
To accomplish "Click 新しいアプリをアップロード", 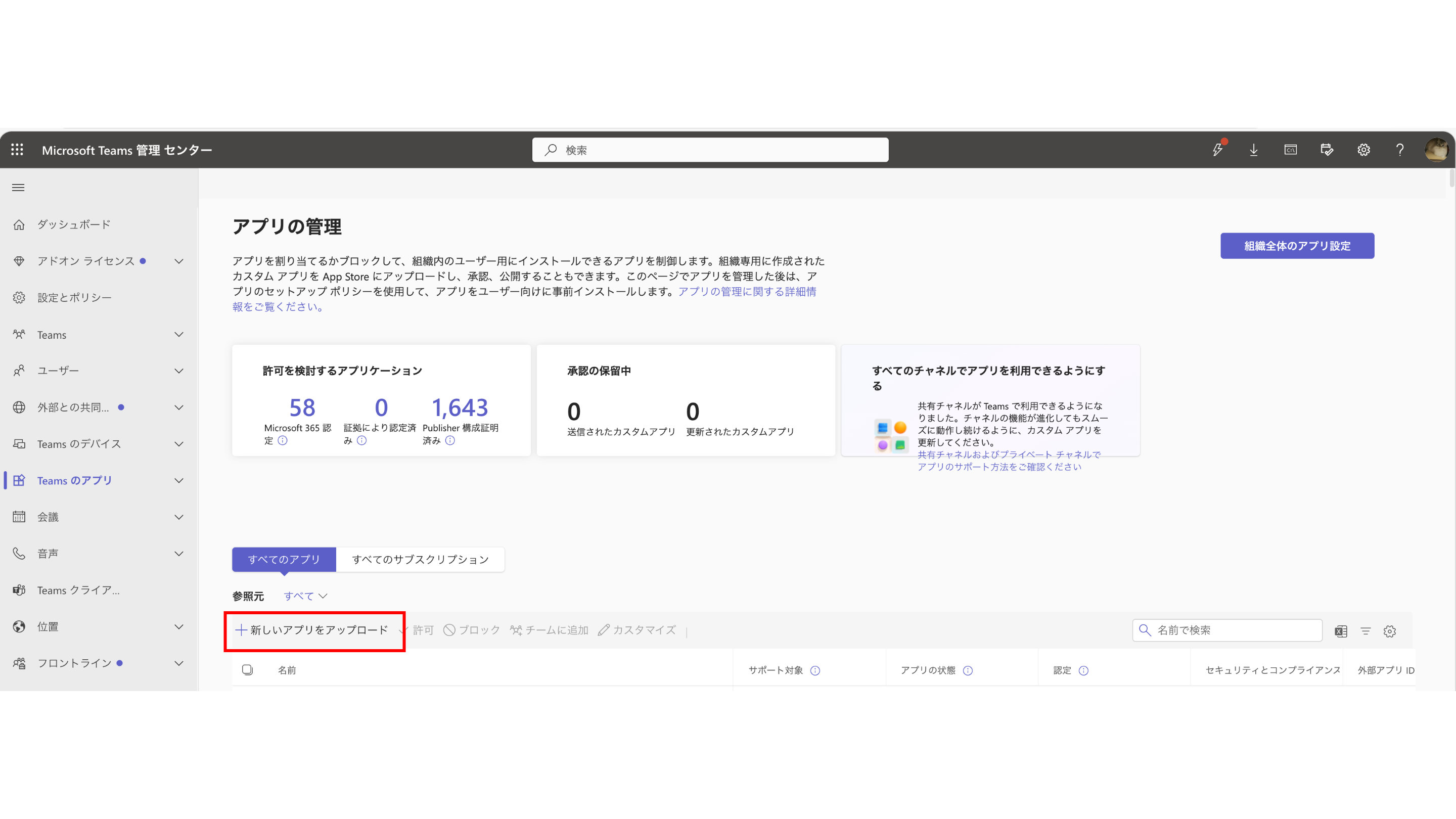I will (312, 629).
